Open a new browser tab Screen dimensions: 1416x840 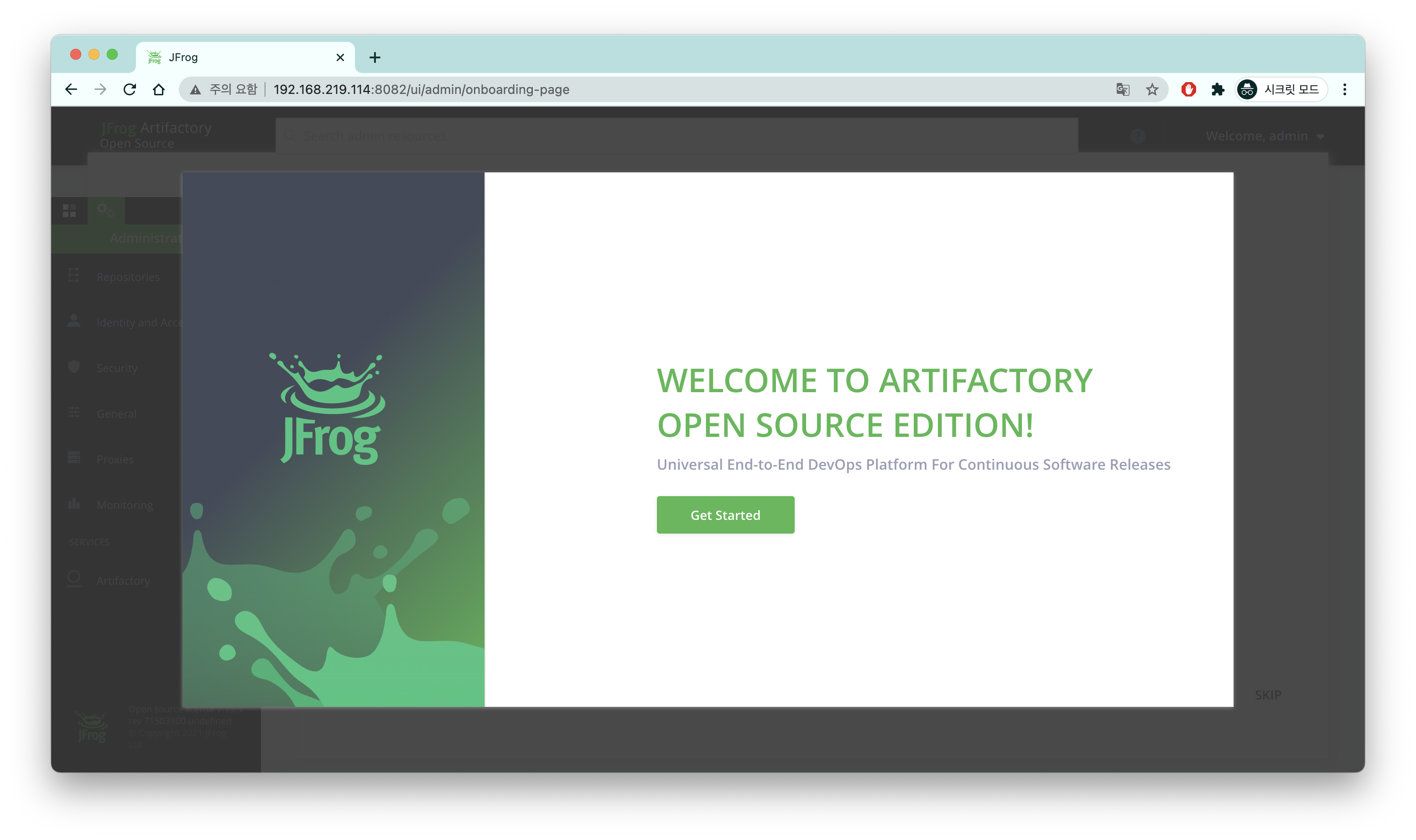pos(374,57)
